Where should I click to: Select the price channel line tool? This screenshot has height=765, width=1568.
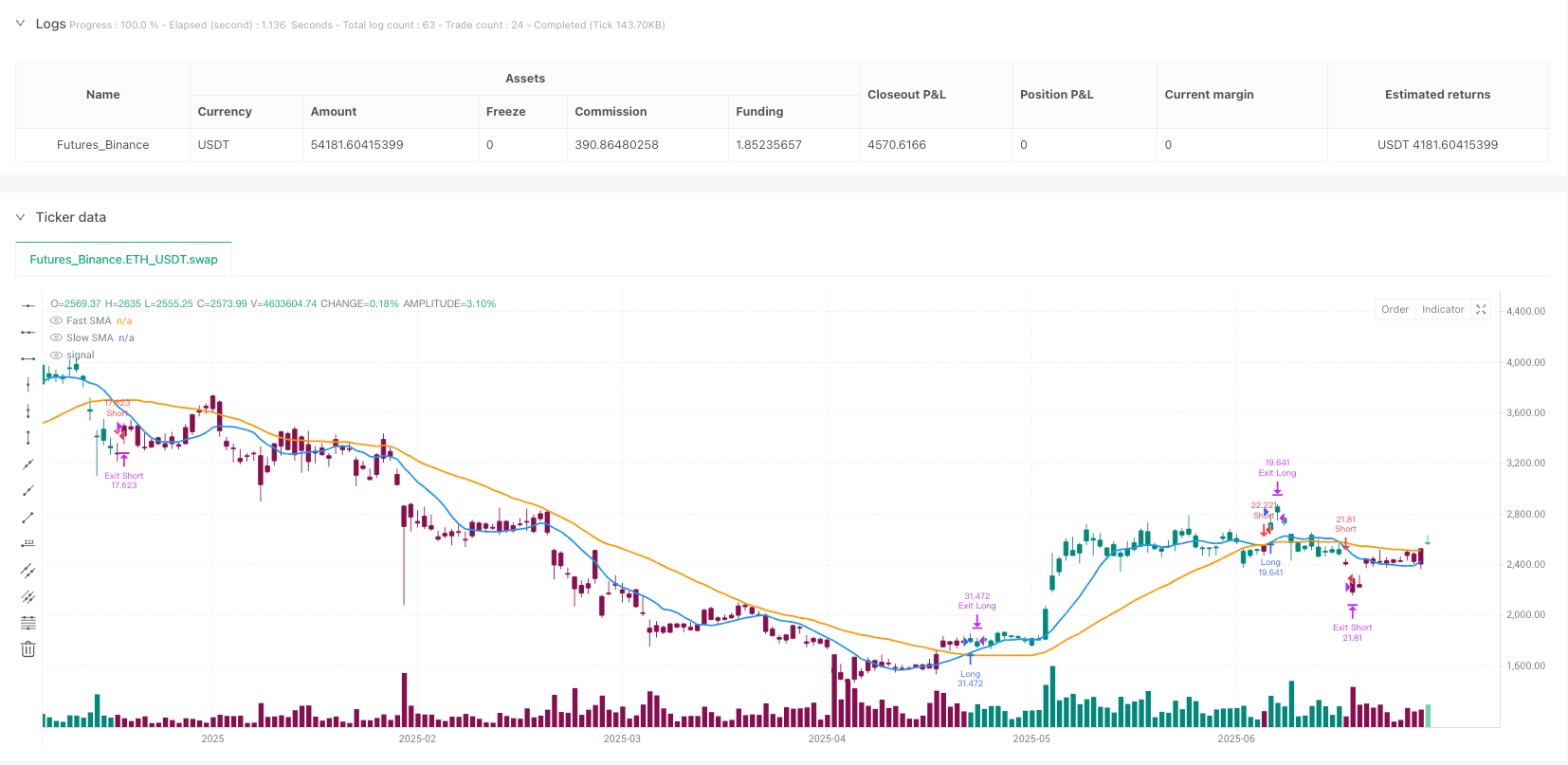28,571
